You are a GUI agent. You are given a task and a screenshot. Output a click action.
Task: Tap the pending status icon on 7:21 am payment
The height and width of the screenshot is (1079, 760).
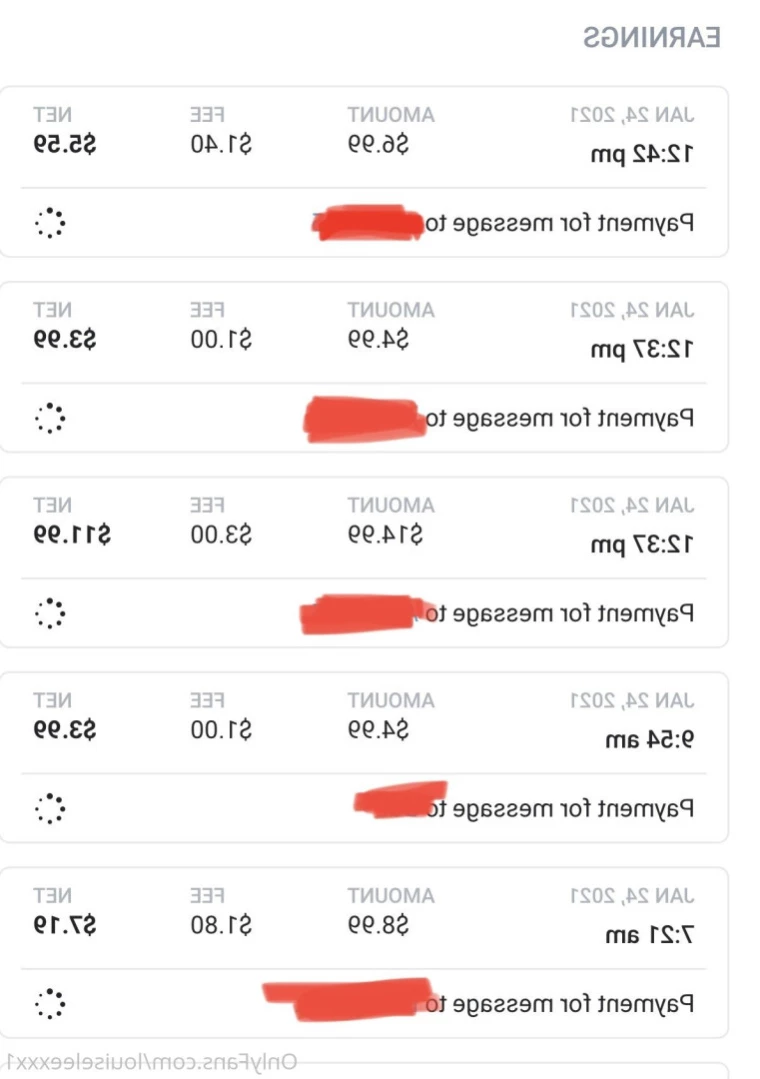pos(50,1003)
